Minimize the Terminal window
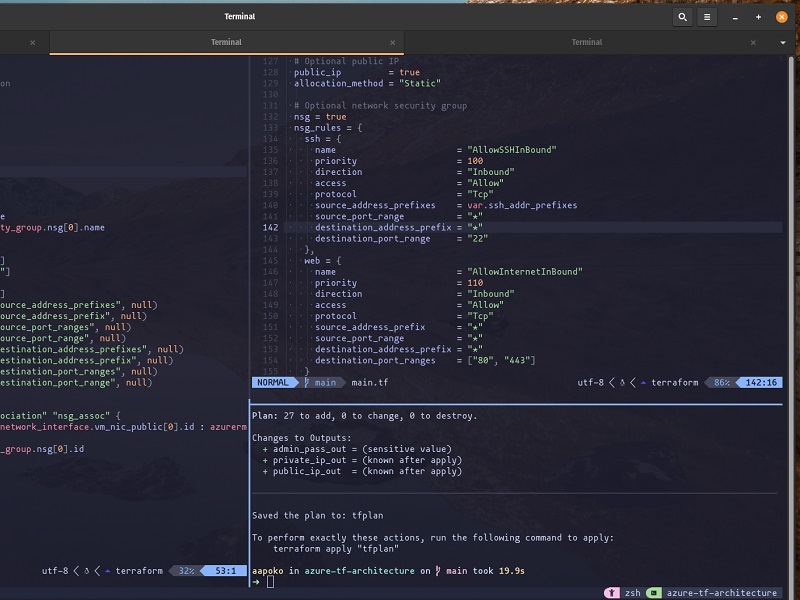This screenshot has width=800, height=600. coord(735,17)
